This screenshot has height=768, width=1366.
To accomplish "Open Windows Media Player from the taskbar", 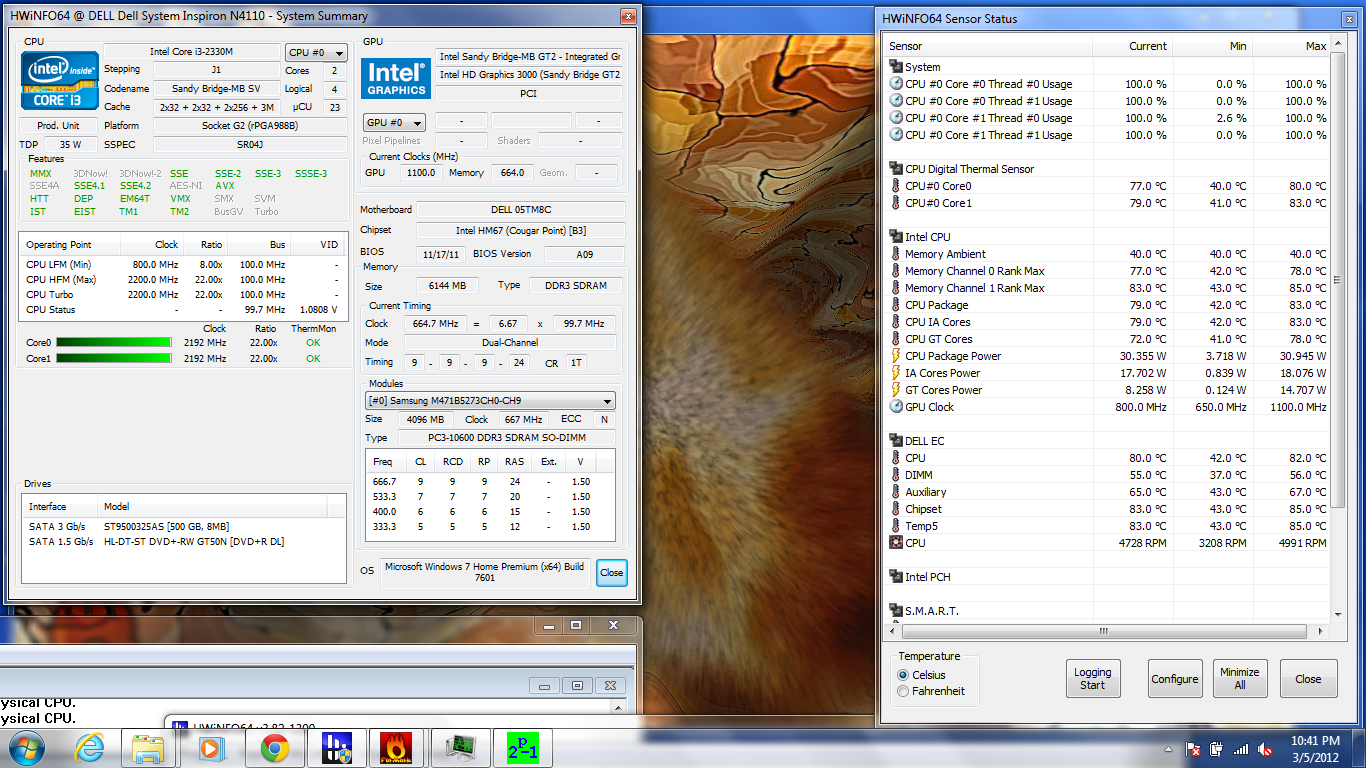I will 211,748.
